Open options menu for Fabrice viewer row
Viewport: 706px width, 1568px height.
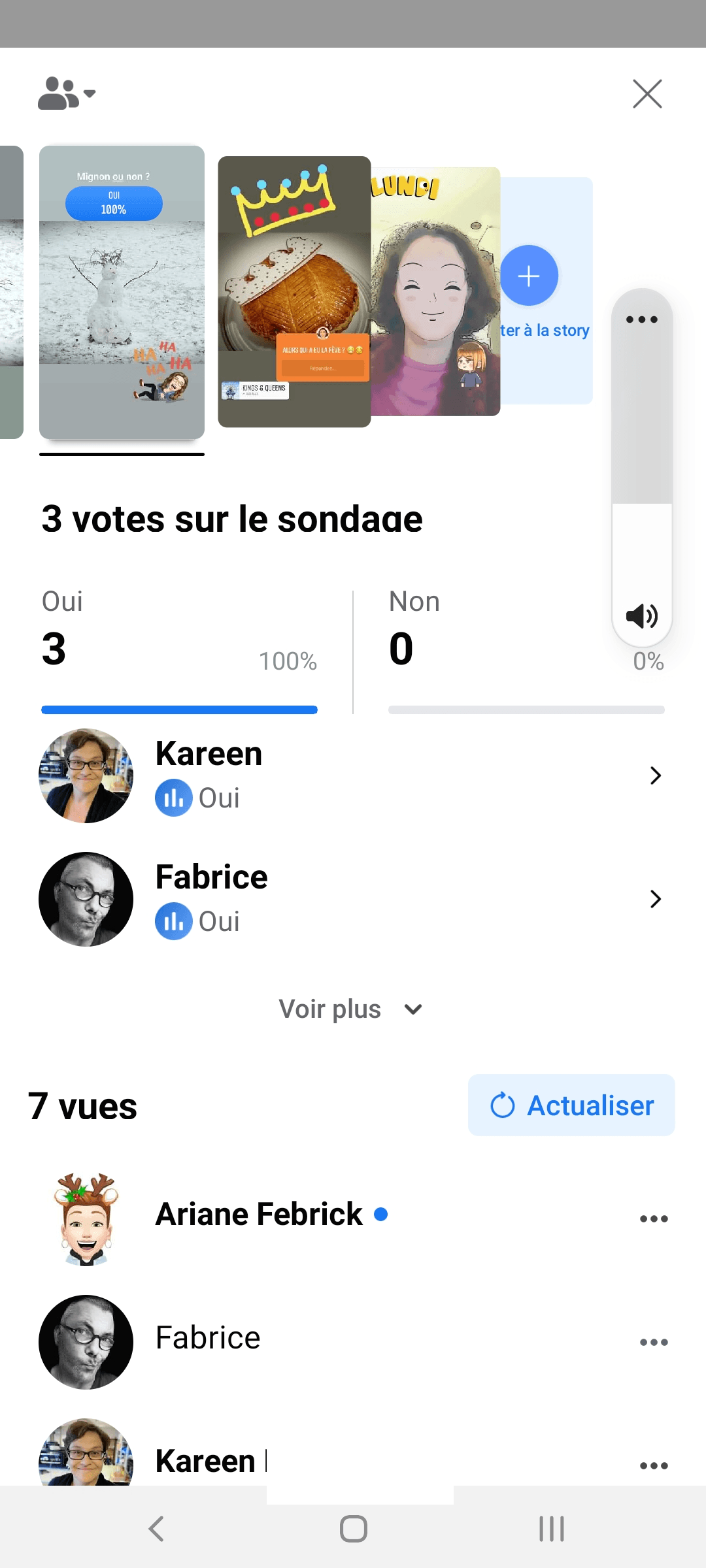tap(654, 1342)
